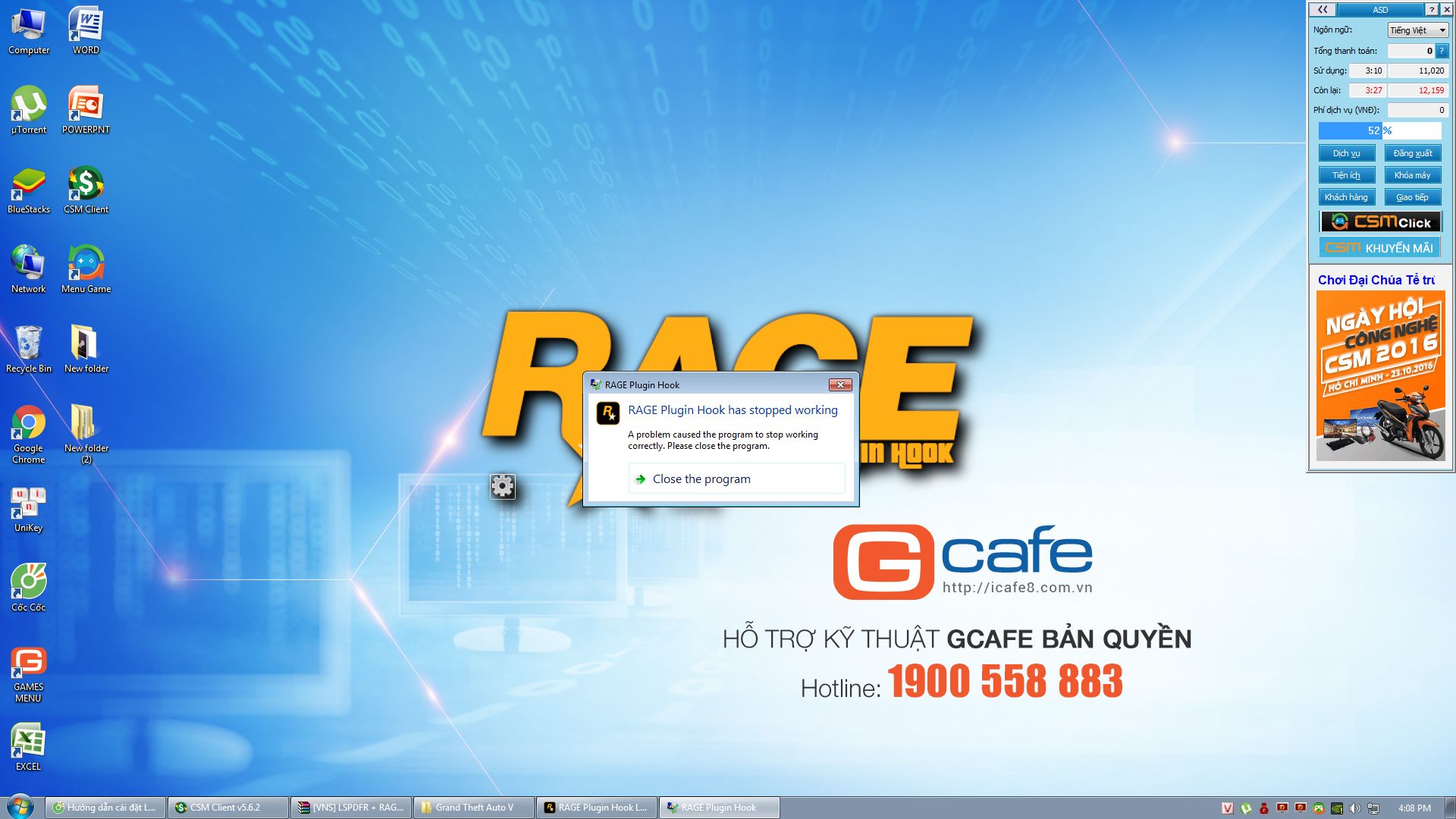This screenshot has height=819, width=1456.
Task: Click the Đăng xuất button
Action: click(x=1412, y=153)
